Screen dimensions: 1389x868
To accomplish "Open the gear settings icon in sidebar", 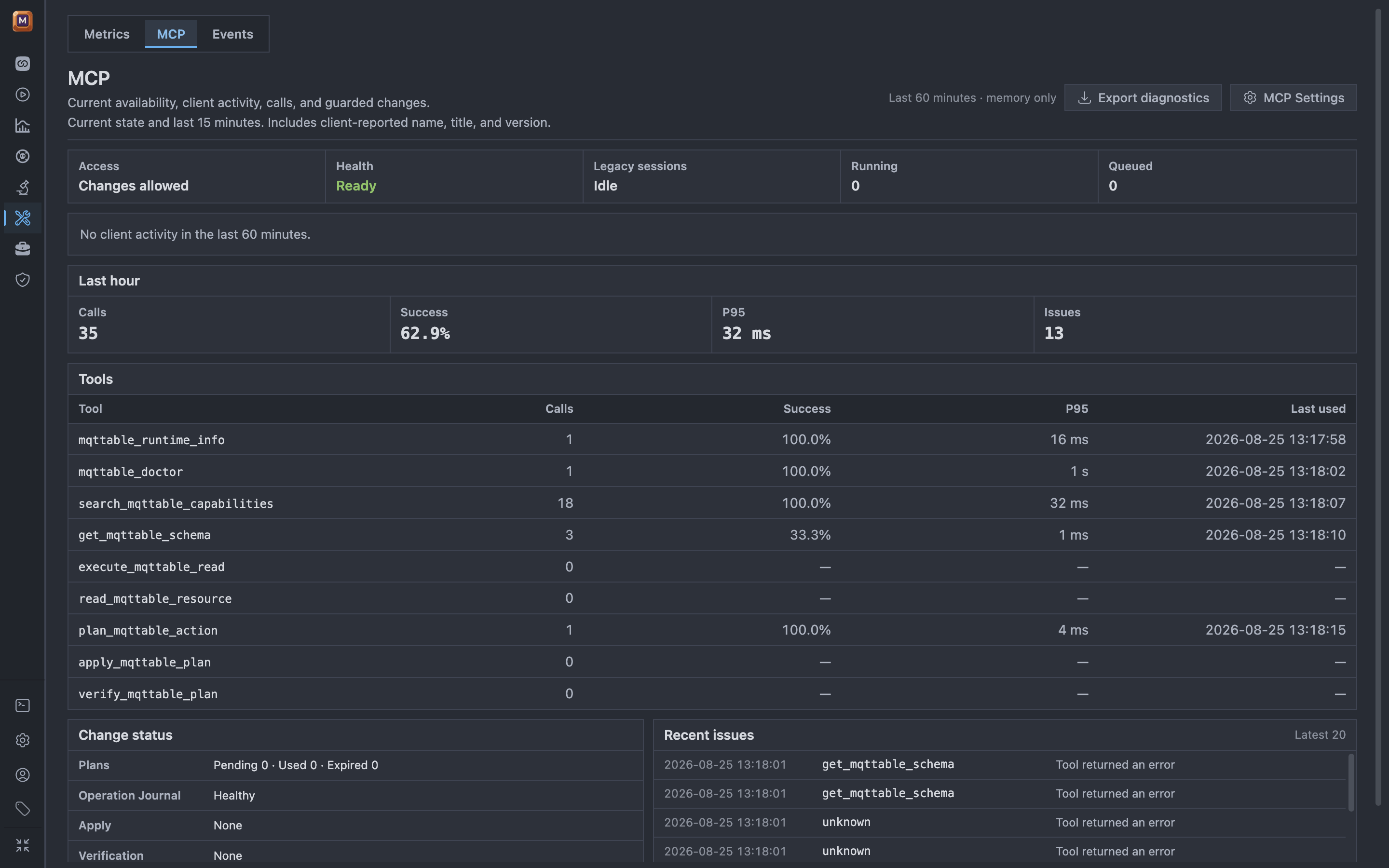I will click(x=22, y=741).
